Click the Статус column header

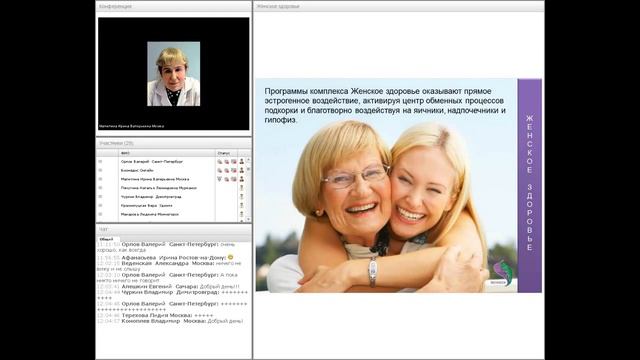pyautogui.click(x=226, y=153)
